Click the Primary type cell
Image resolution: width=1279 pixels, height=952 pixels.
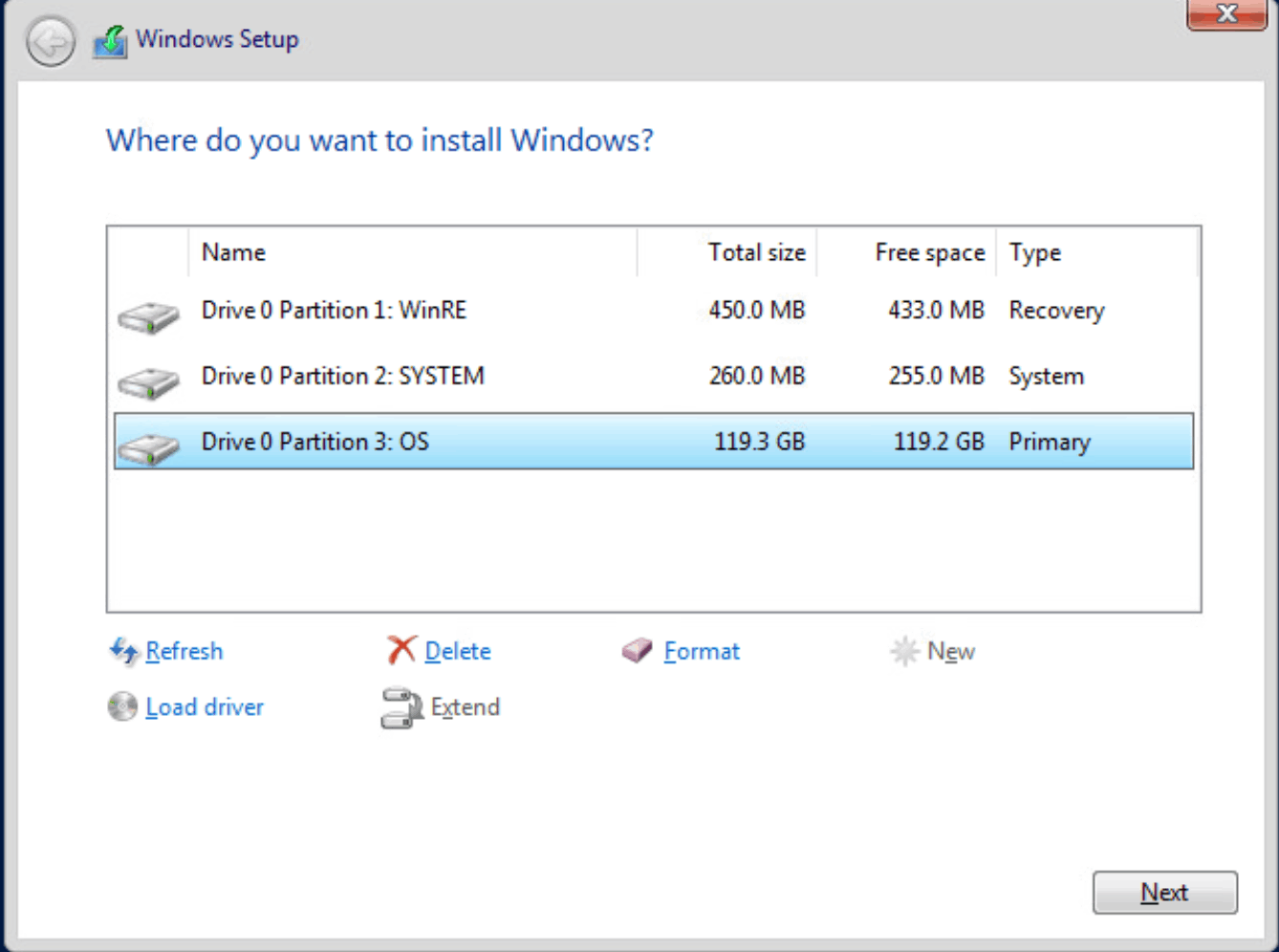(1050, 442)
